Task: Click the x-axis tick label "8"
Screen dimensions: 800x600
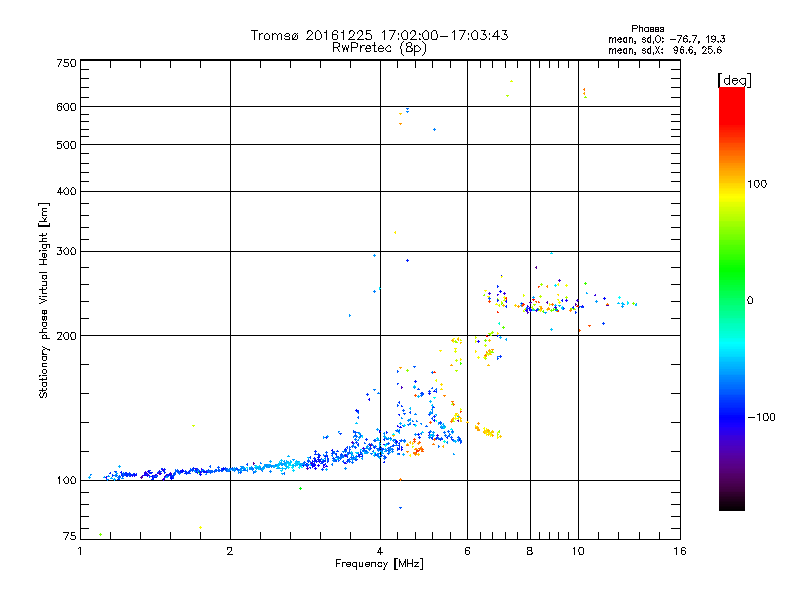Action: pyautogui.click(x=530, y=551)
